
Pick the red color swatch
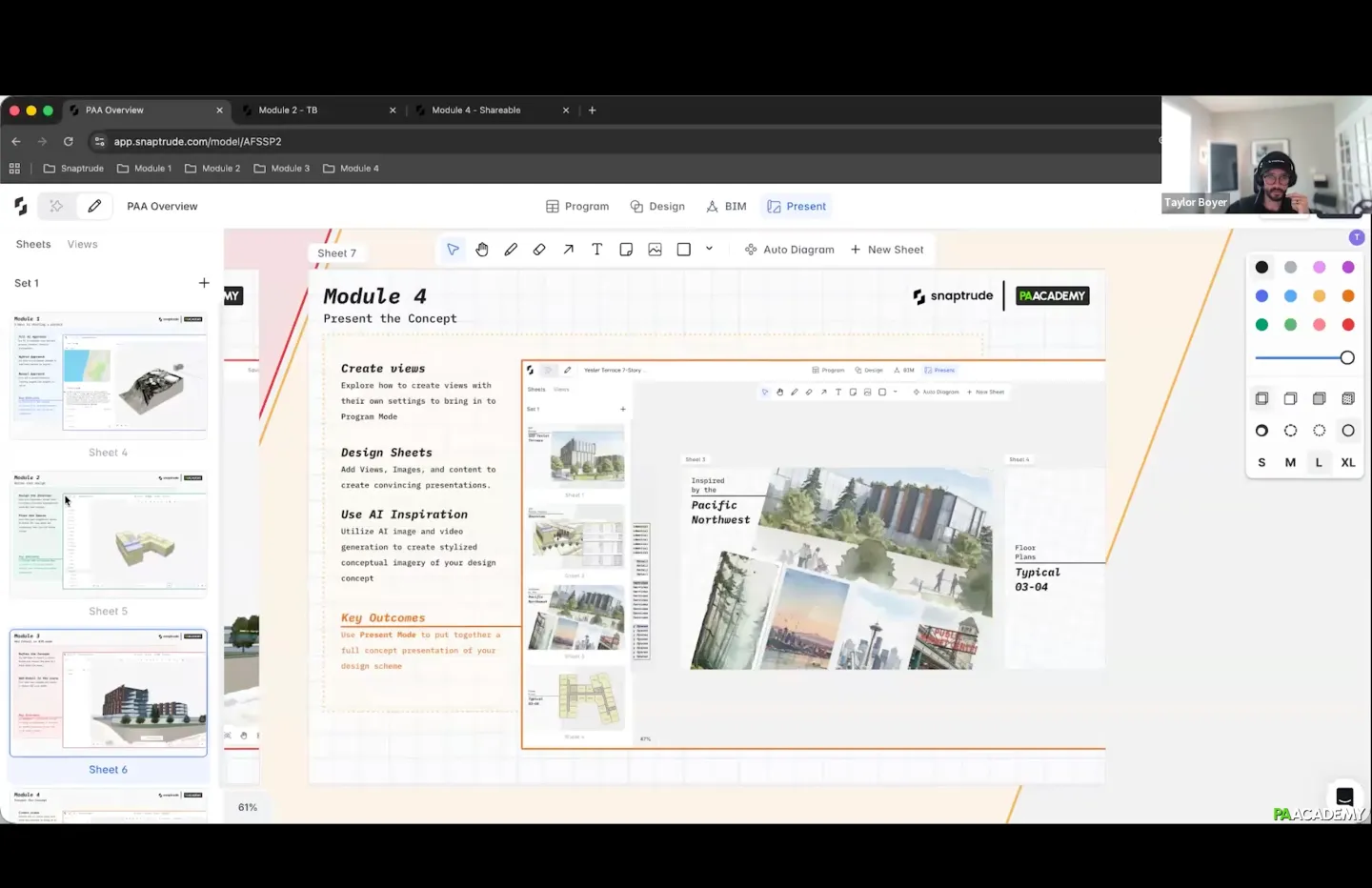pos(1347,325)
